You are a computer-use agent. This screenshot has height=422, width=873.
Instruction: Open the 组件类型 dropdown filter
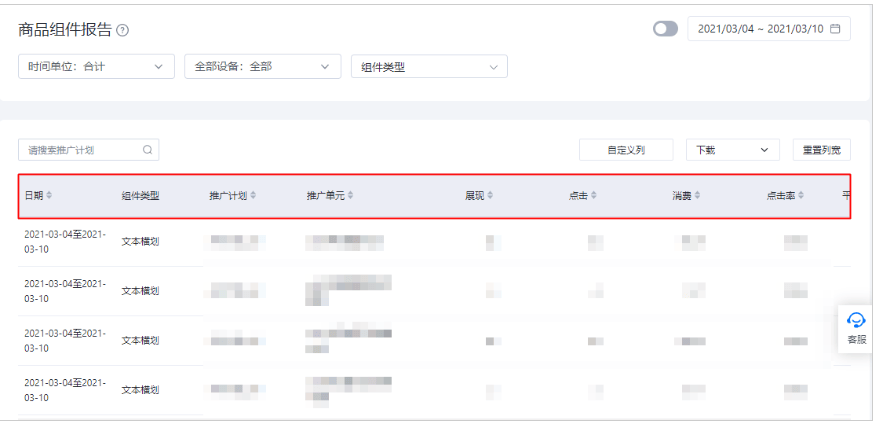[429, 67]
